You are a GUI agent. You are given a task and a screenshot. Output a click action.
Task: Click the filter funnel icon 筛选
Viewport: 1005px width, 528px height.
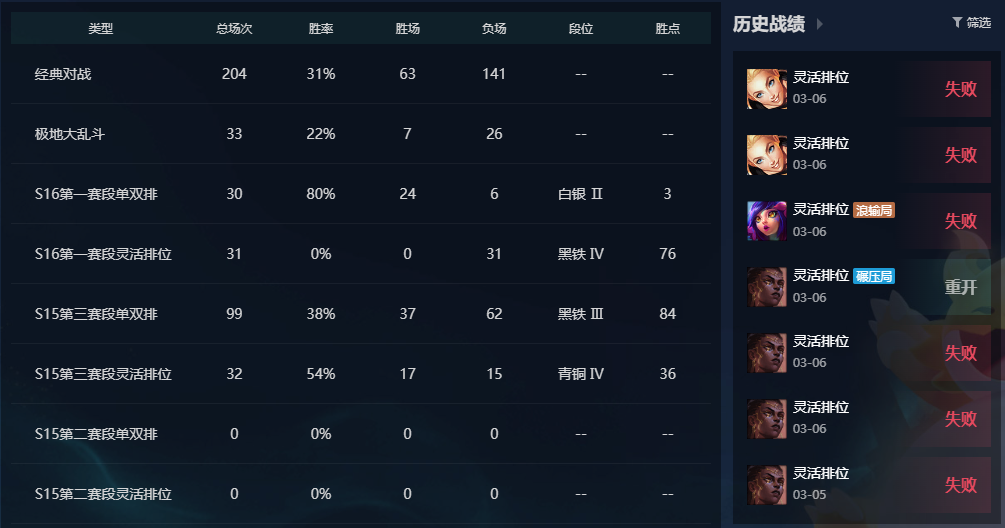[x=957, y=22]
